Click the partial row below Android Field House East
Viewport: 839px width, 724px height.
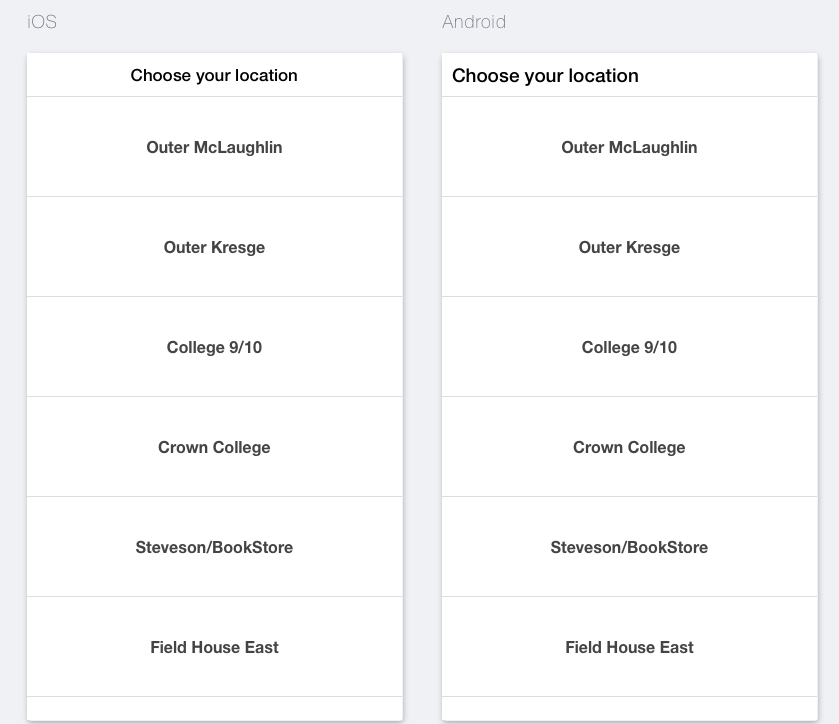[x=629, y=708]
